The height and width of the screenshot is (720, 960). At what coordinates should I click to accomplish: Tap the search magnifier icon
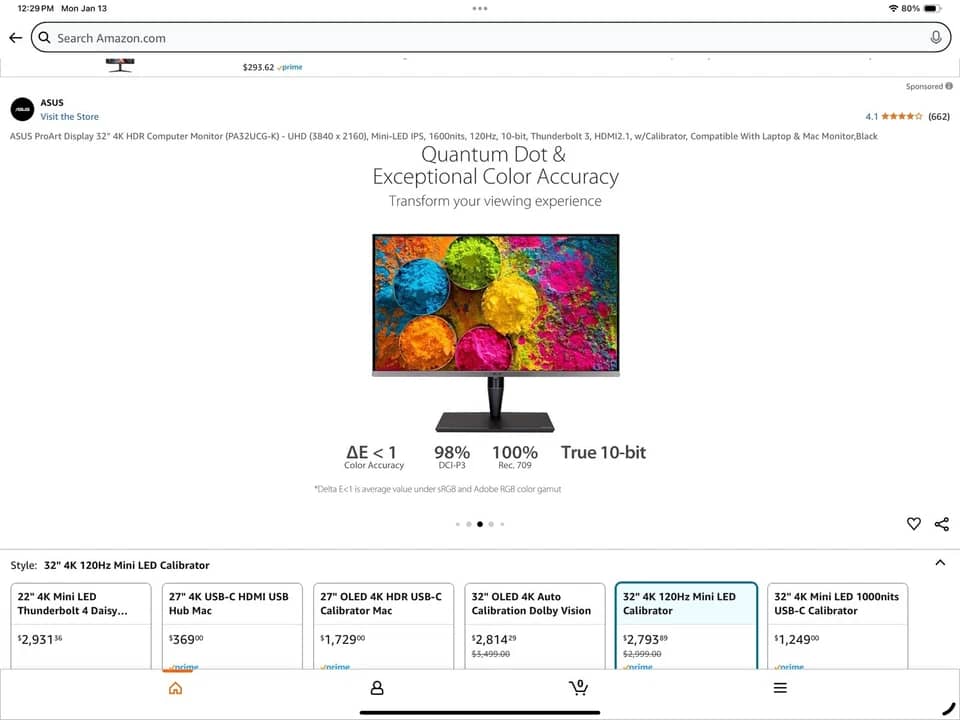[x=44, y=38]
